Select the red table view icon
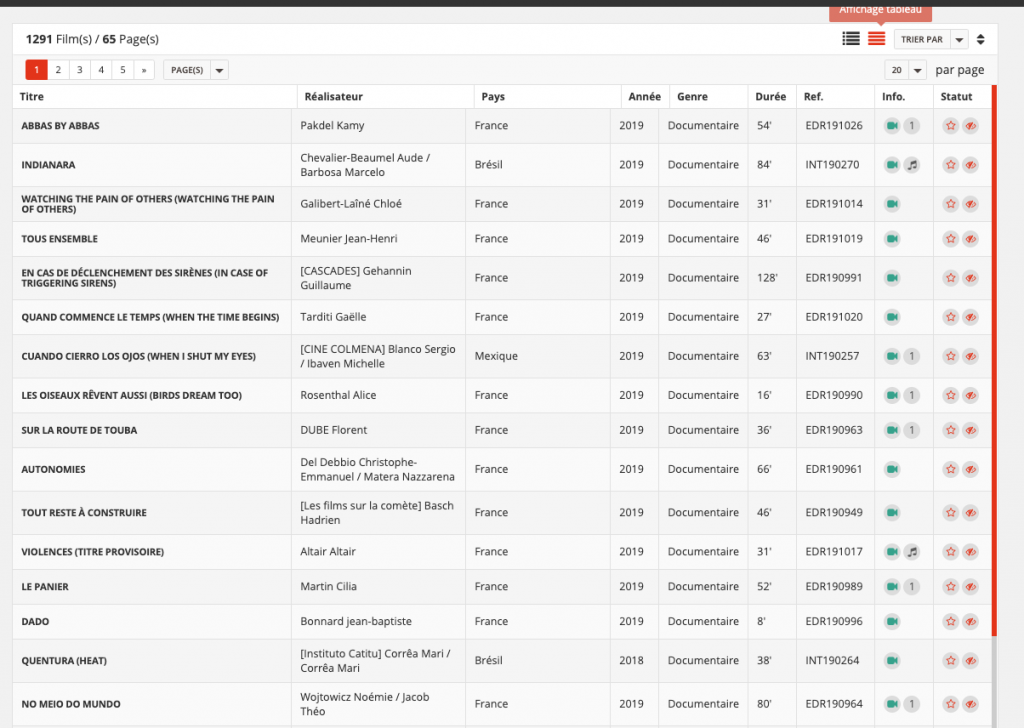This screenshot has height=728, width=1024. click(876, 39)
